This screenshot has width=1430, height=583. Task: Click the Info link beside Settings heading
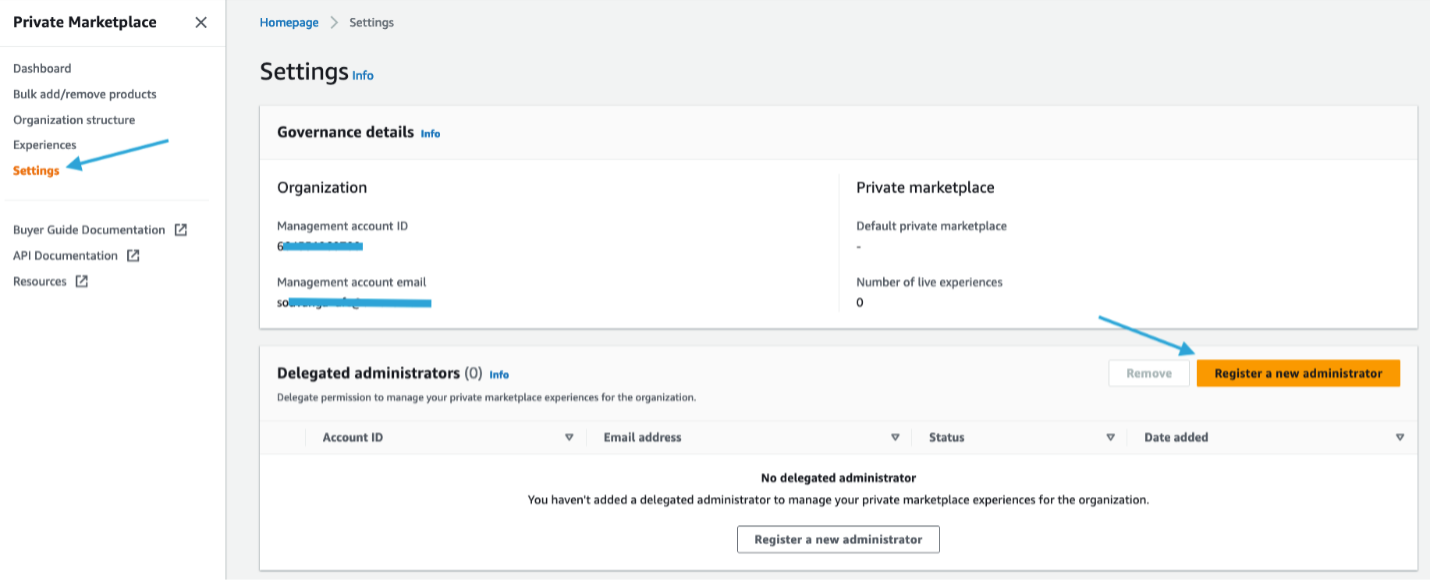click(x=363, y=75)
